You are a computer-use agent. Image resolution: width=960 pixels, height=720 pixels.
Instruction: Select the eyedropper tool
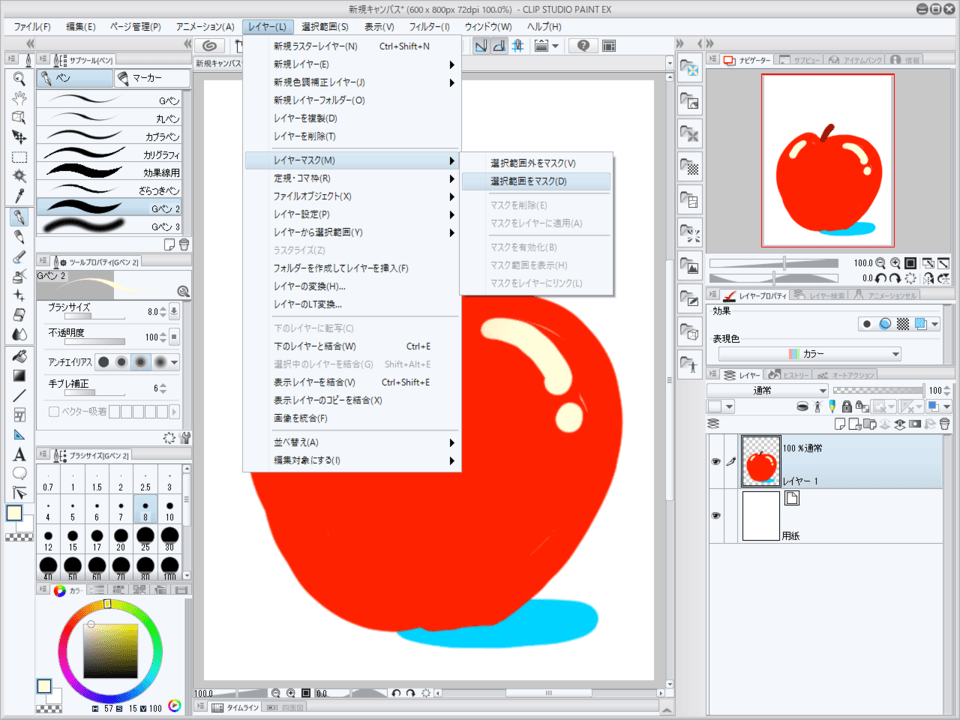click(x=19, y=196)
